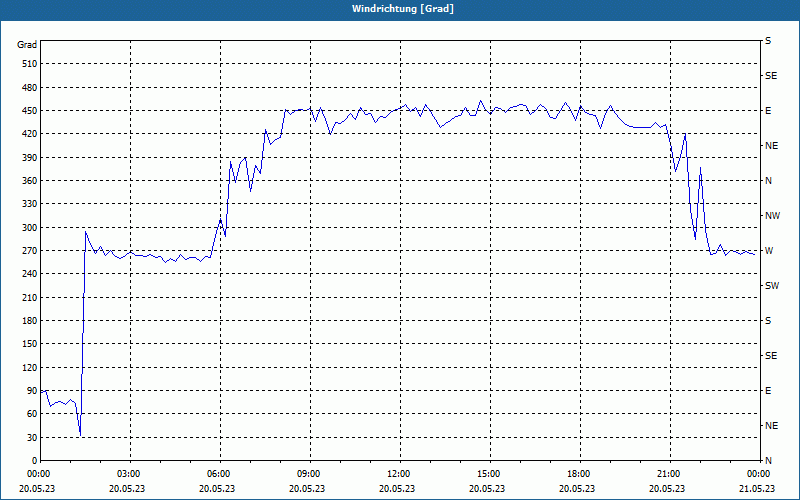Select the 480 y-axis value
The height and width of the screenshot is (500, 800).
click(30, 88)
